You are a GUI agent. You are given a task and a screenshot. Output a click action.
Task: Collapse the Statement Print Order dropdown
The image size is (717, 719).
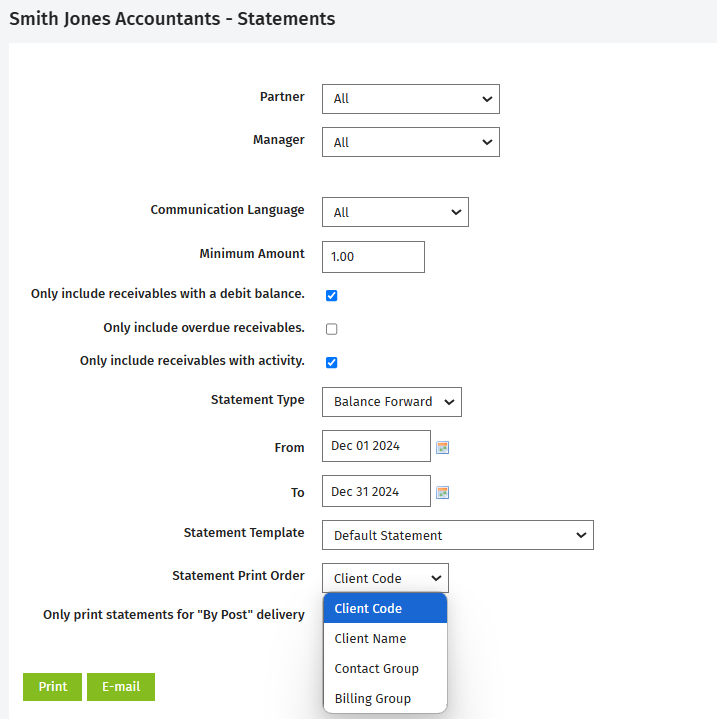point(385,578)
